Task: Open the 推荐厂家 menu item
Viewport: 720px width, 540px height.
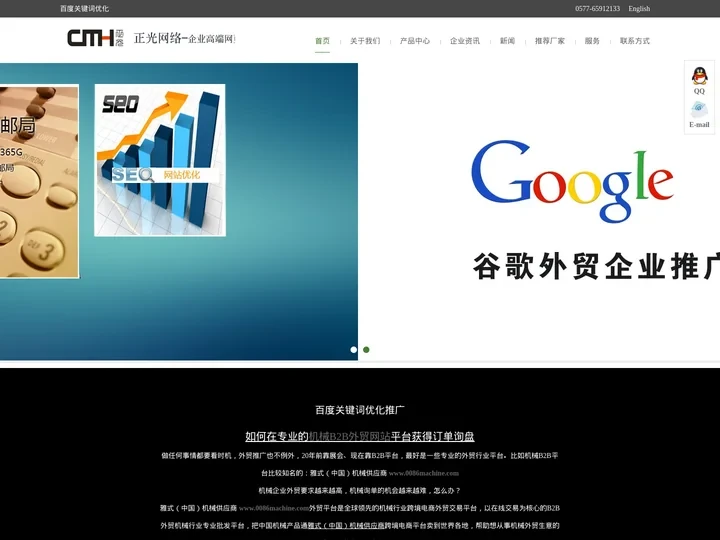Action: [x=550, y=41]
